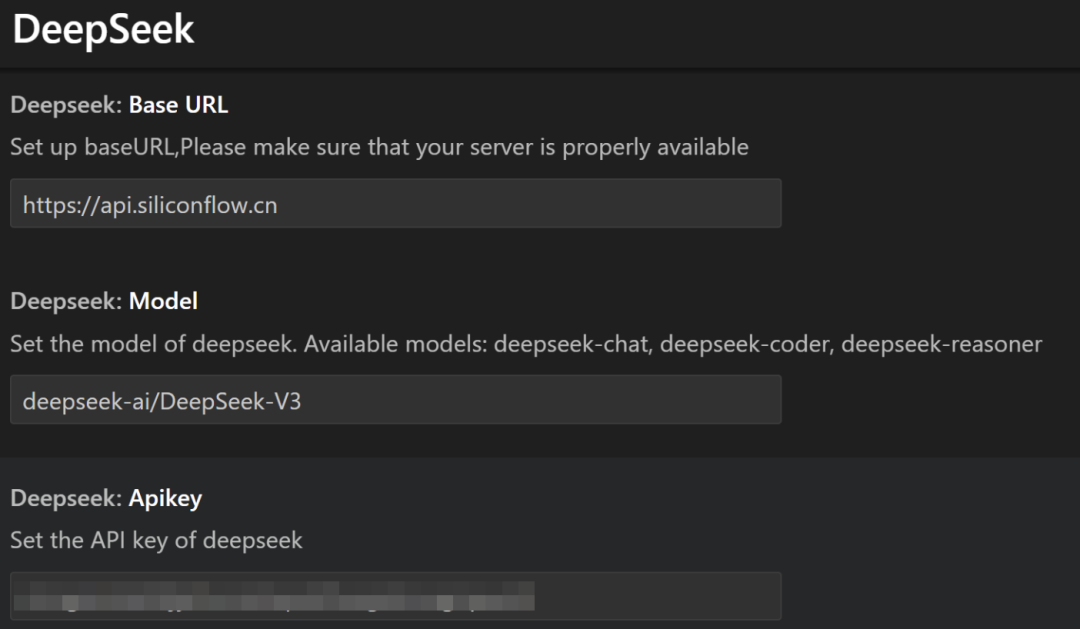The height and width of the screenshot is (629, 1080).
Task: Click inside the Apikey input field
Action: pyautogui.click(x=395, y=595)
